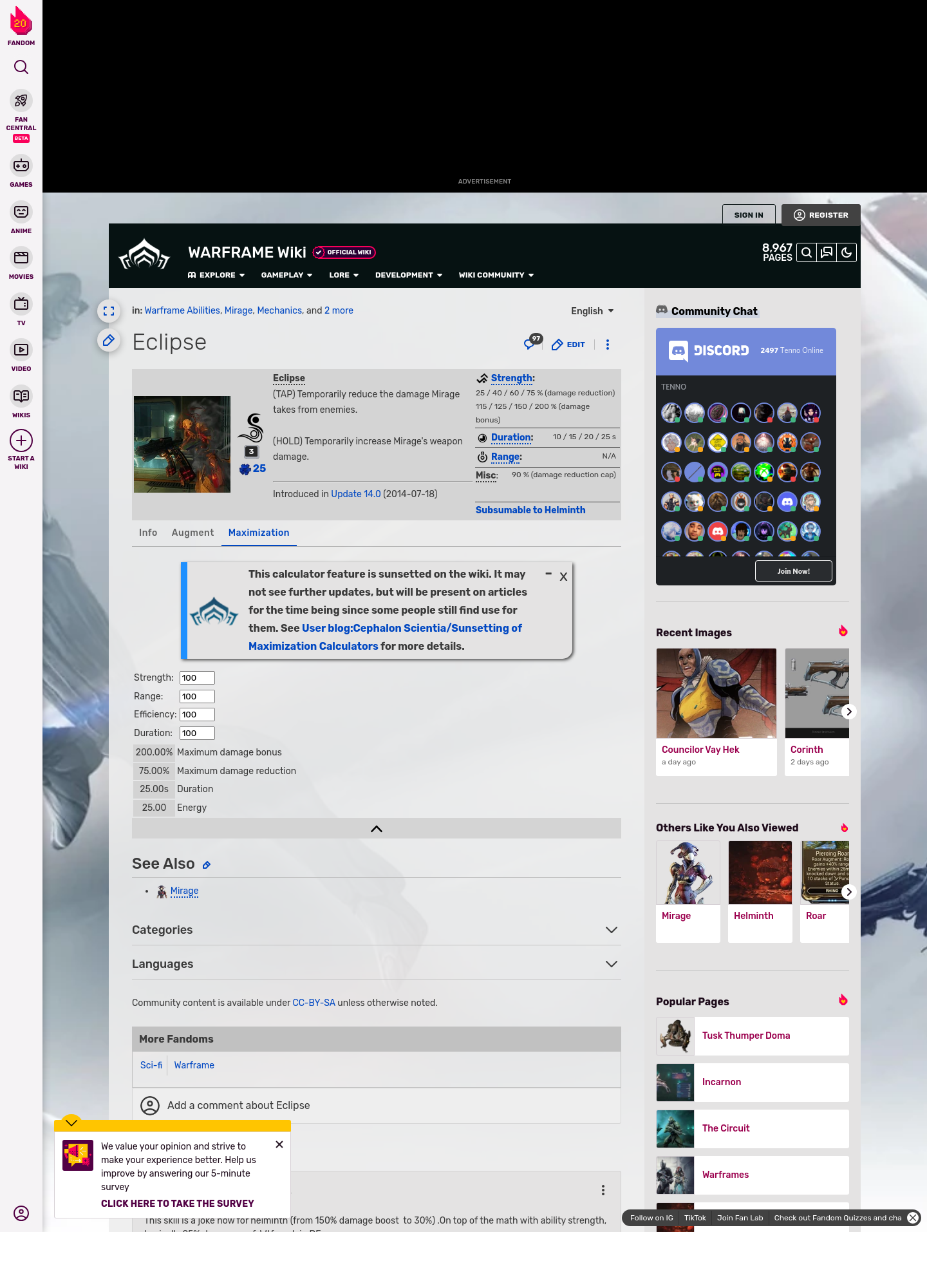Open the wiki Discuss icon in the header
The image size is (927, 1288).
click(x=827, y=252)
